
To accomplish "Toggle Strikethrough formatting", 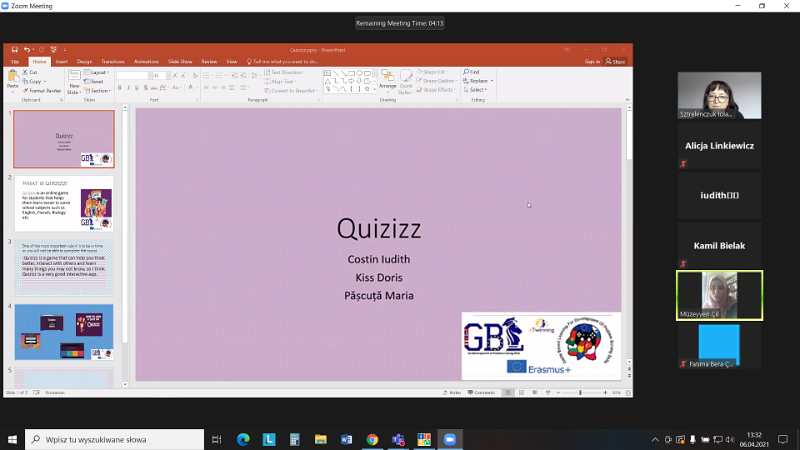I will tap(154, 88).
